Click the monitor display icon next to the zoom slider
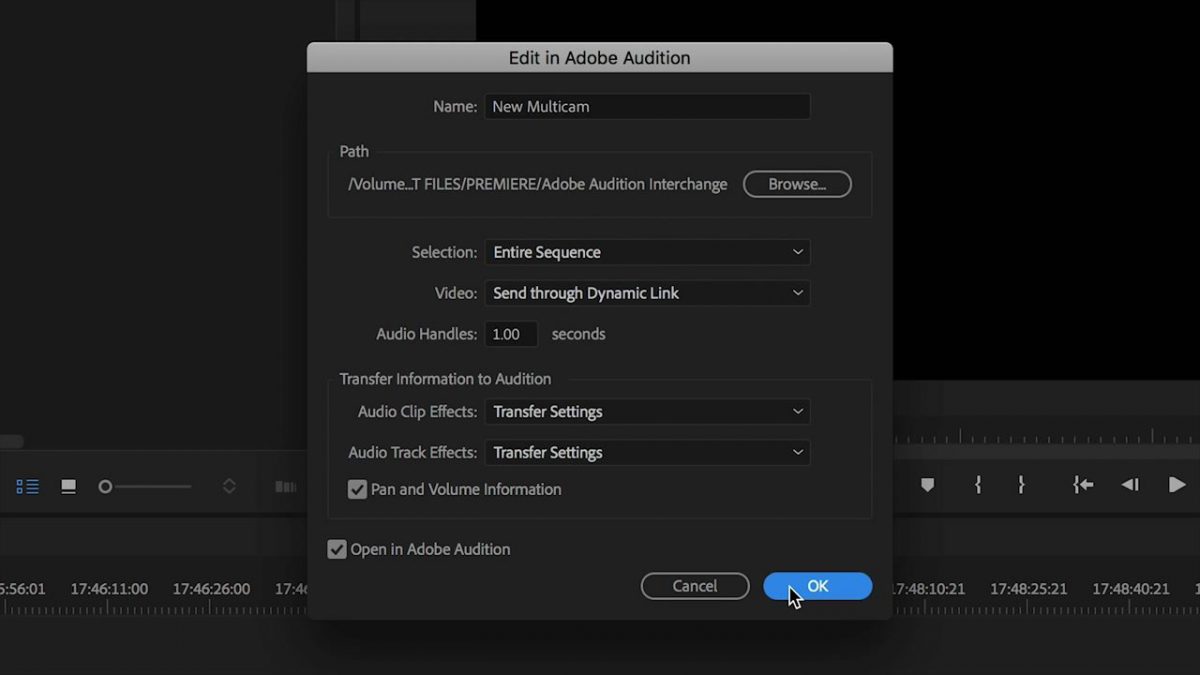Screen dimensions: 1200x675 (x=68, y=486)
